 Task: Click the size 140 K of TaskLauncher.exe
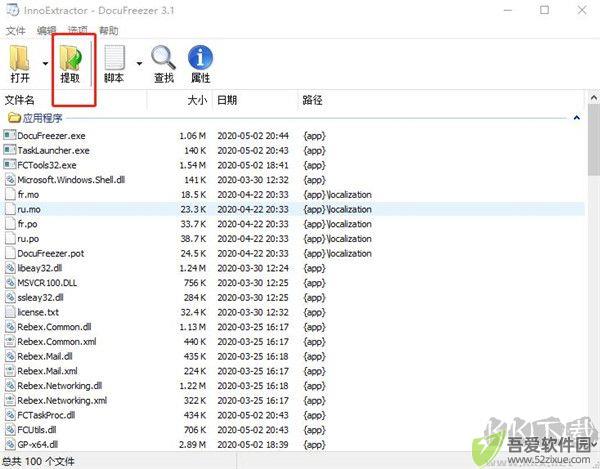195,150
